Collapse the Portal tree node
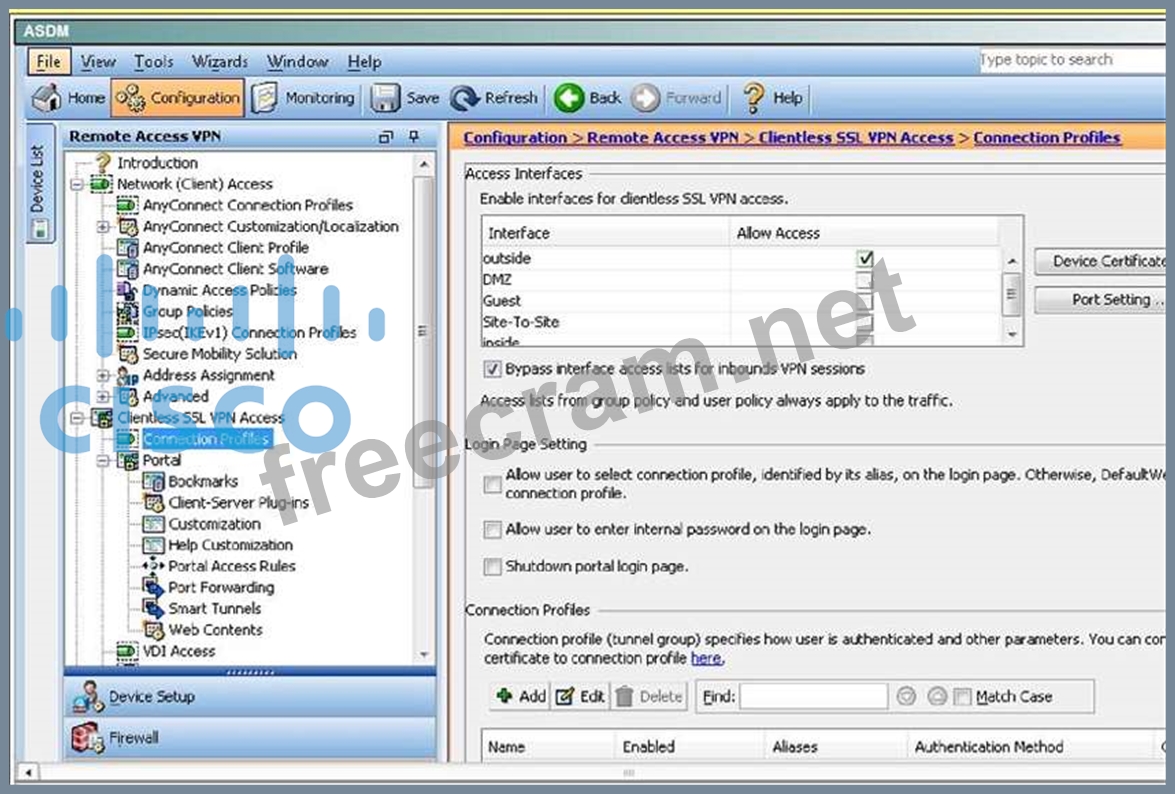 [x=103, y=460]
